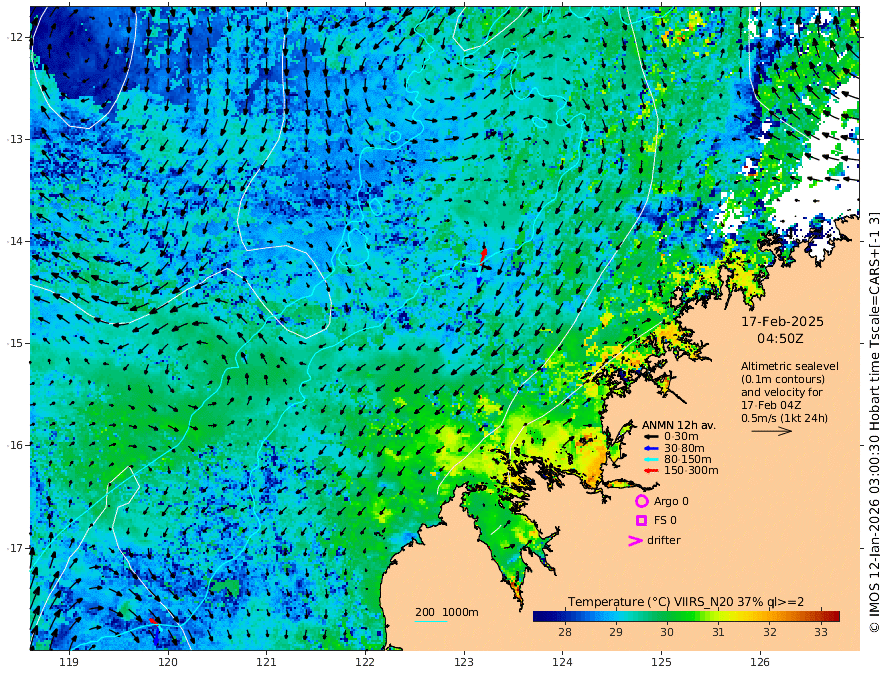This screenshot has width=880, height=680.
Task: Click the dark red end of temperature colorbar
Action: coord(835,616)
